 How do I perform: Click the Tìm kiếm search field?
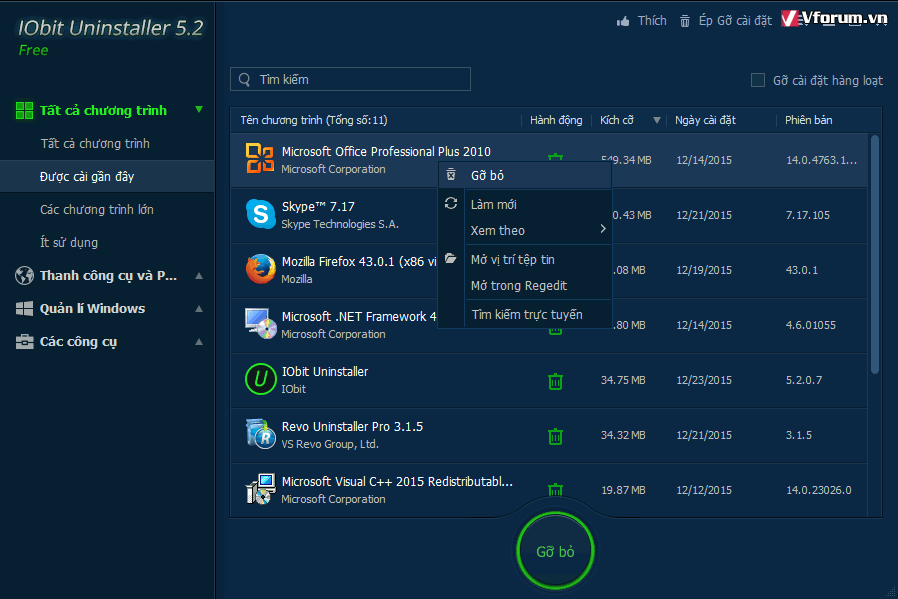[x=350, y=79]
